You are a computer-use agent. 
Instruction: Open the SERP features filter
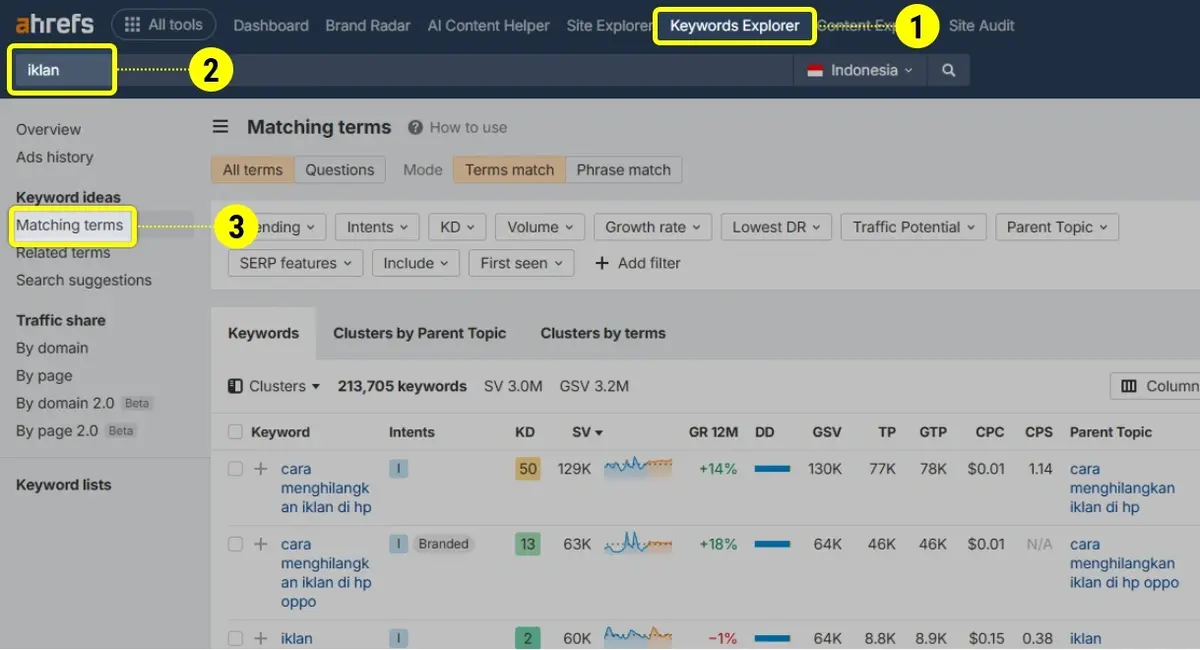coord(295,263)
